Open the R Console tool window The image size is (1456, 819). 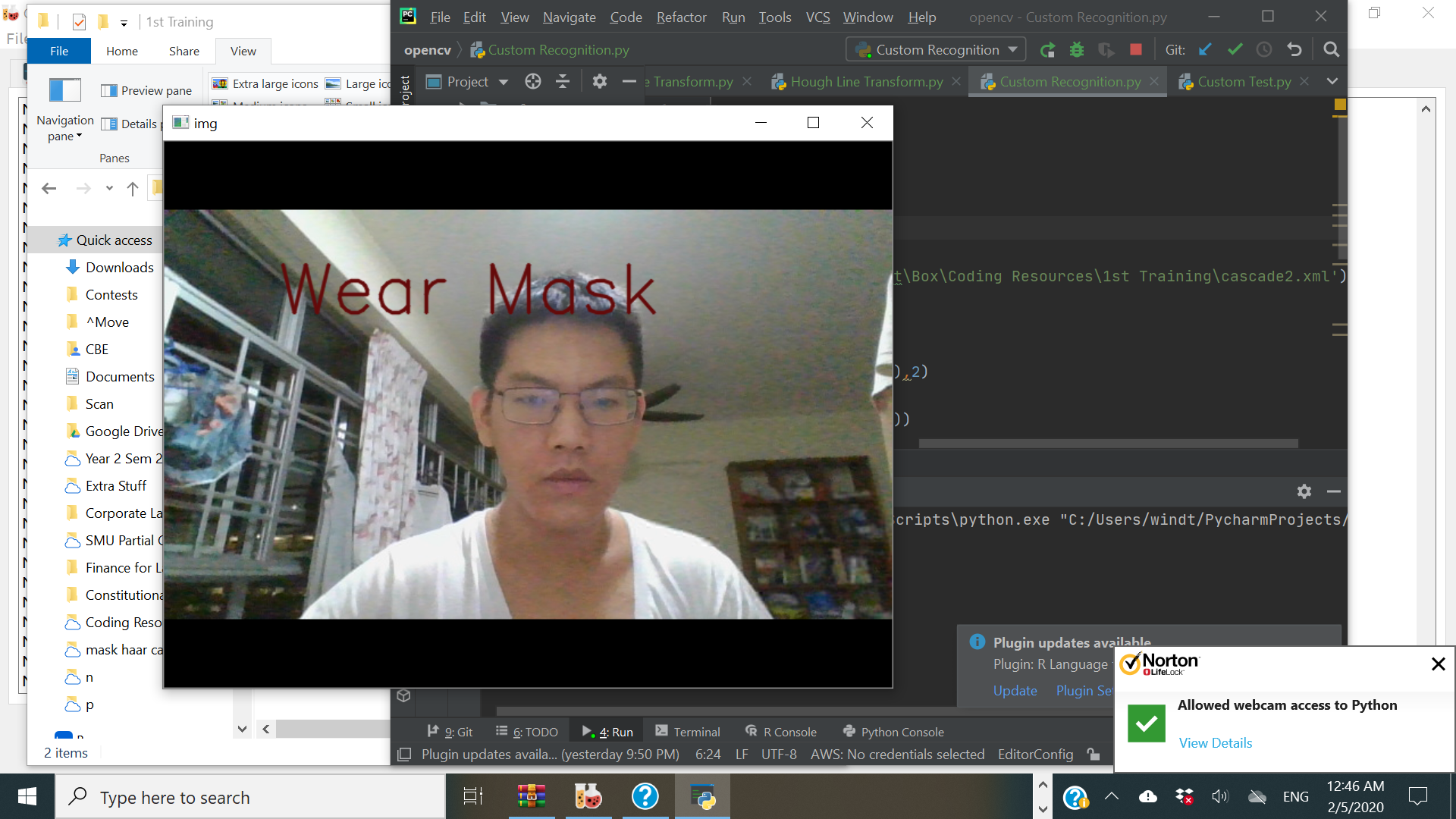coord(781,732)
